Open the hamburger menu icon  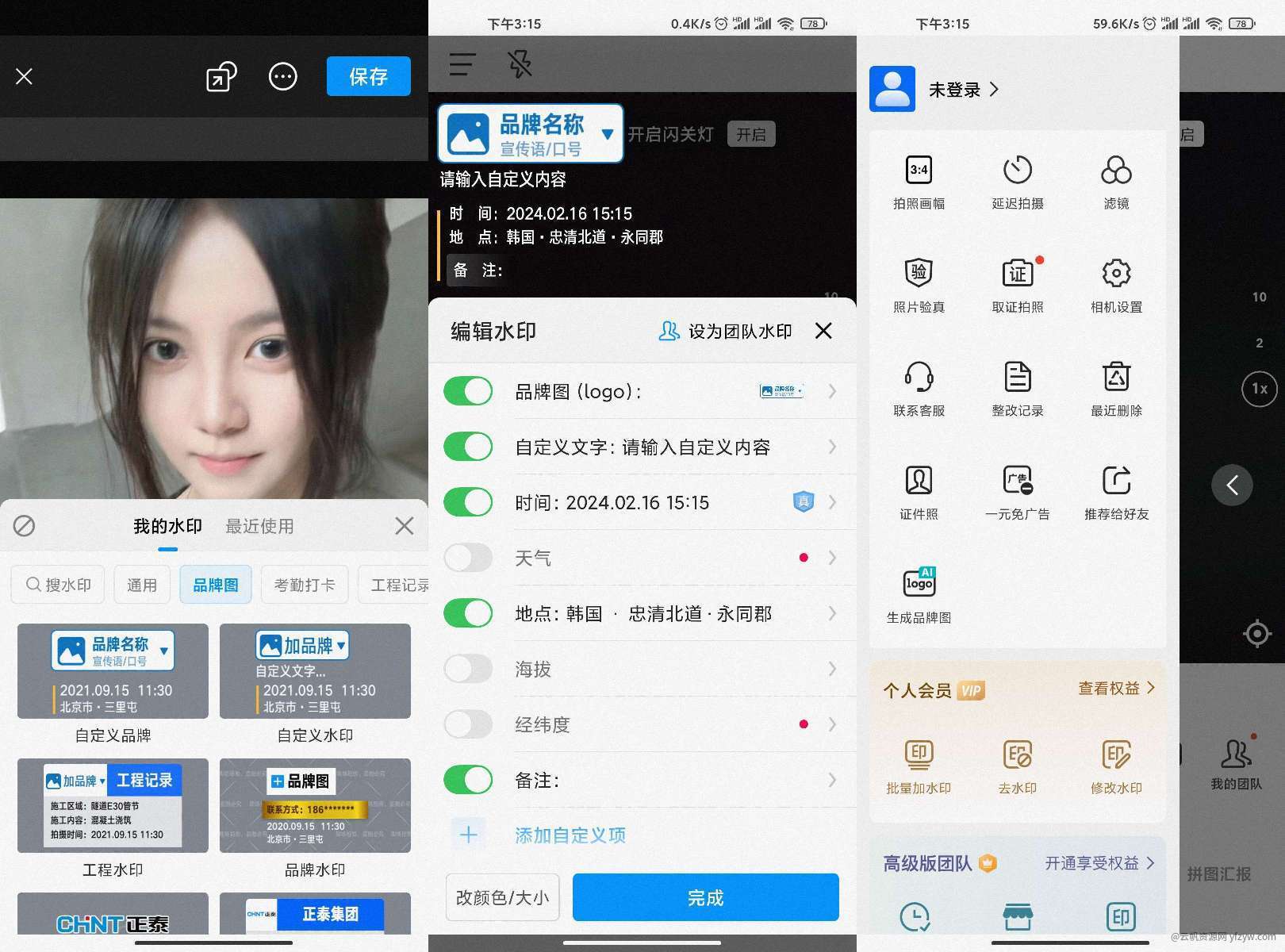(462, 64)
